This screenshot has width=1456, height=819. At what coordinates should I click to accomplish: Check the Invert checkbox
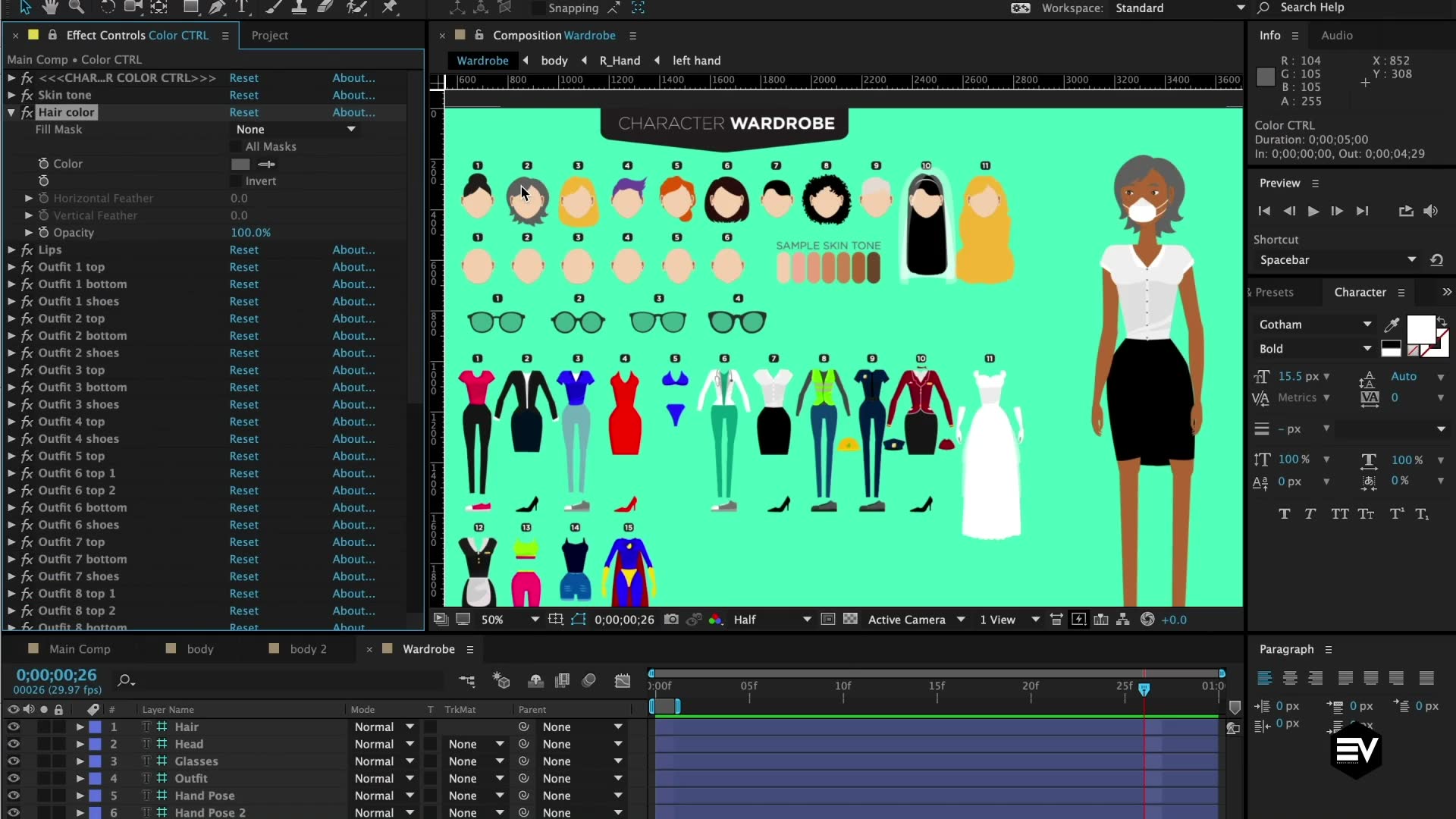coord(236,181)
